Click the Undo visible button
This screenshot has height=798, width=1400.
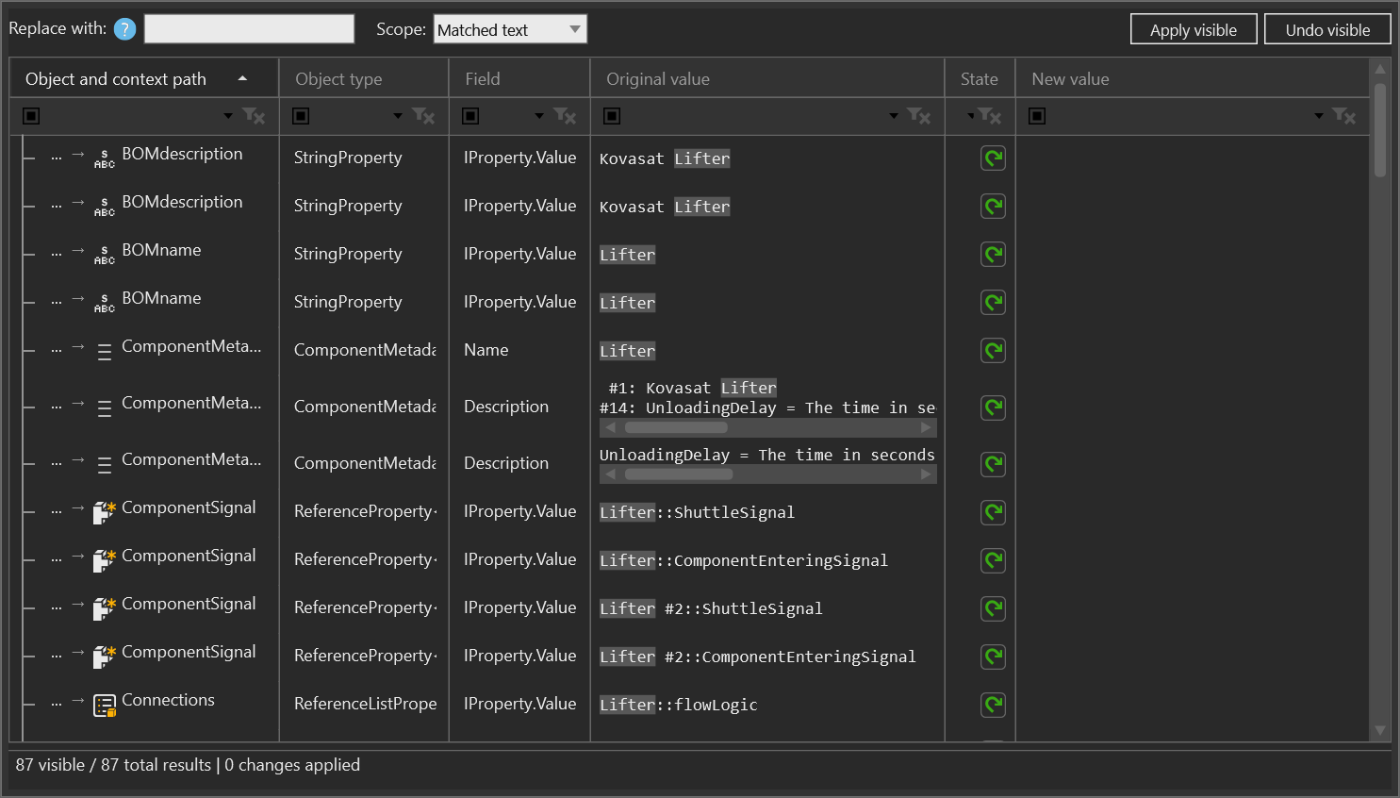(1327, 30)
